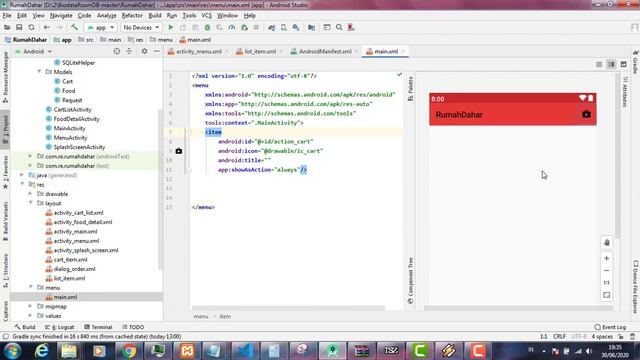
Task: Click the pan hand tool in preview
Action: pos(607,242)
